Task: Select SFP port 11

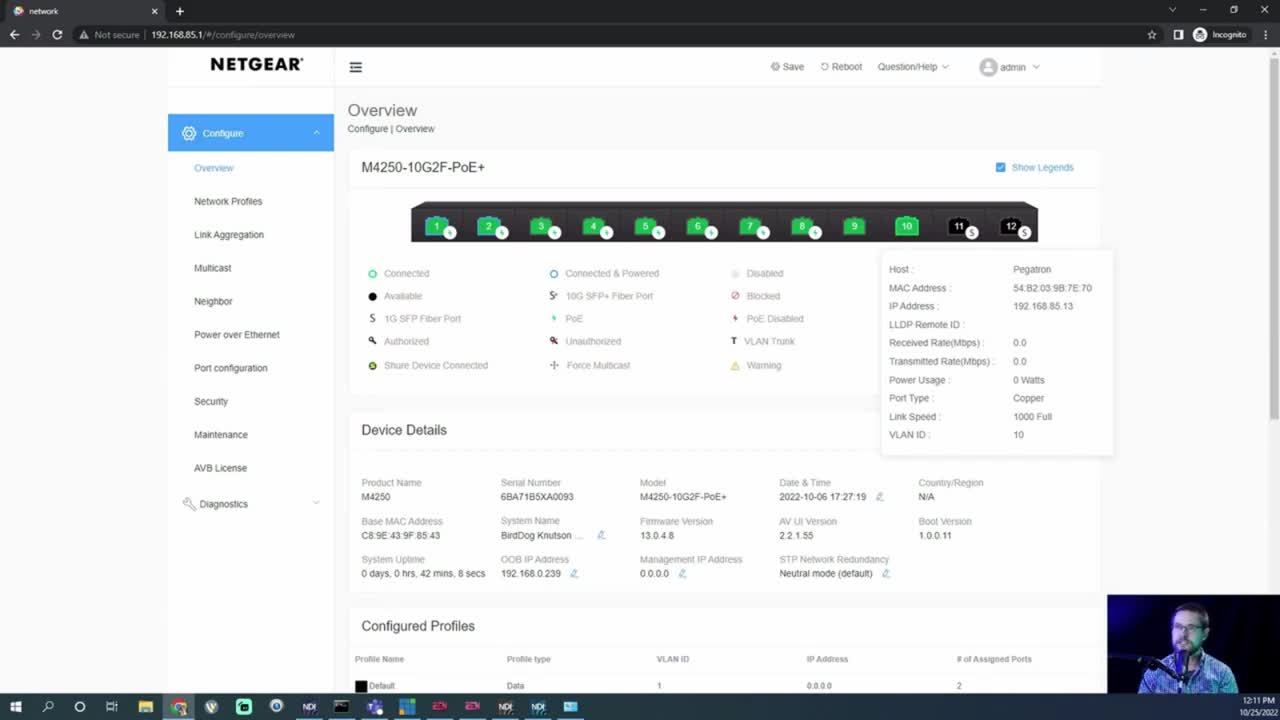Action: point(959,226)
